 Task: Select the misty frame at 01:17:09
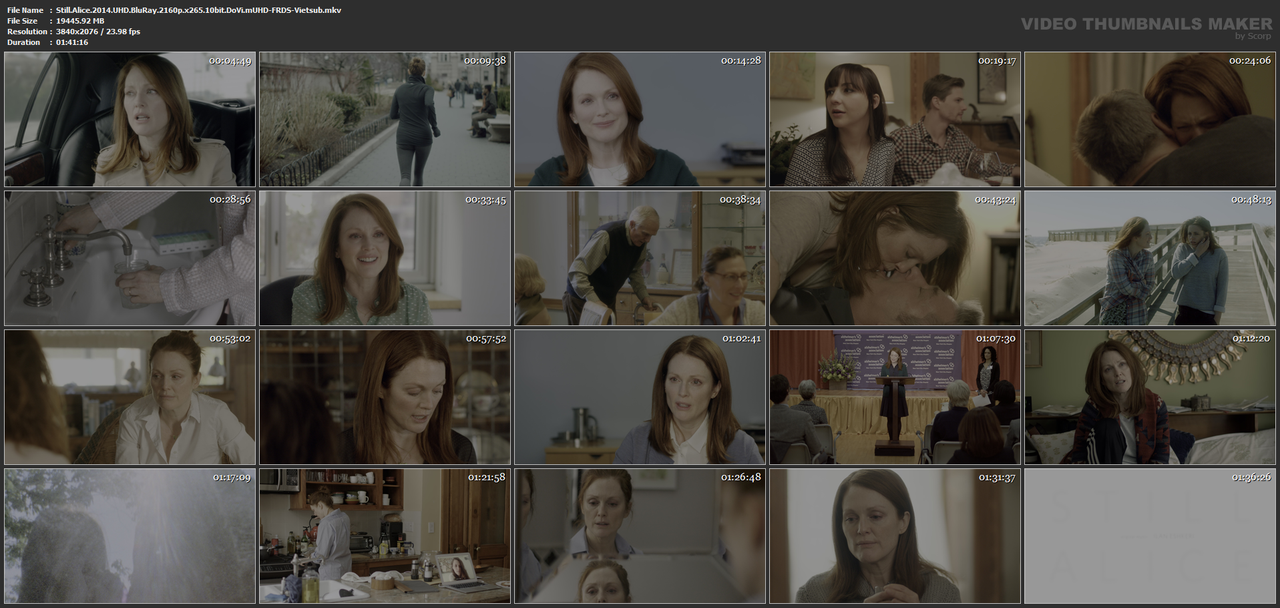coord(130,536)
